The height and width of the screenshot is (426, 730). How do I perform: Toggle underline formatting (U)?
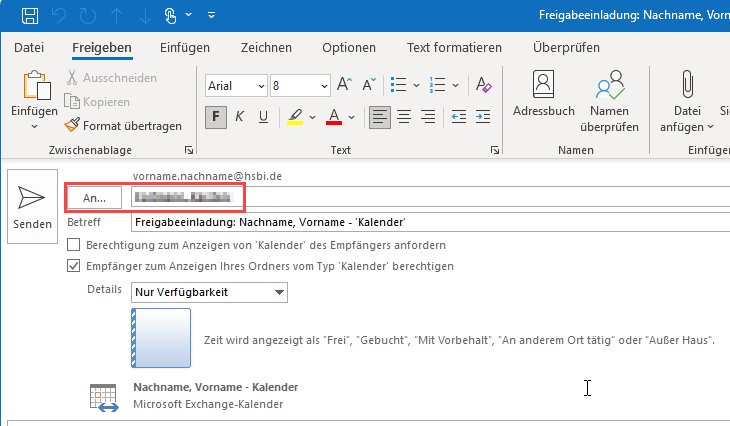(x=264, y=117)
